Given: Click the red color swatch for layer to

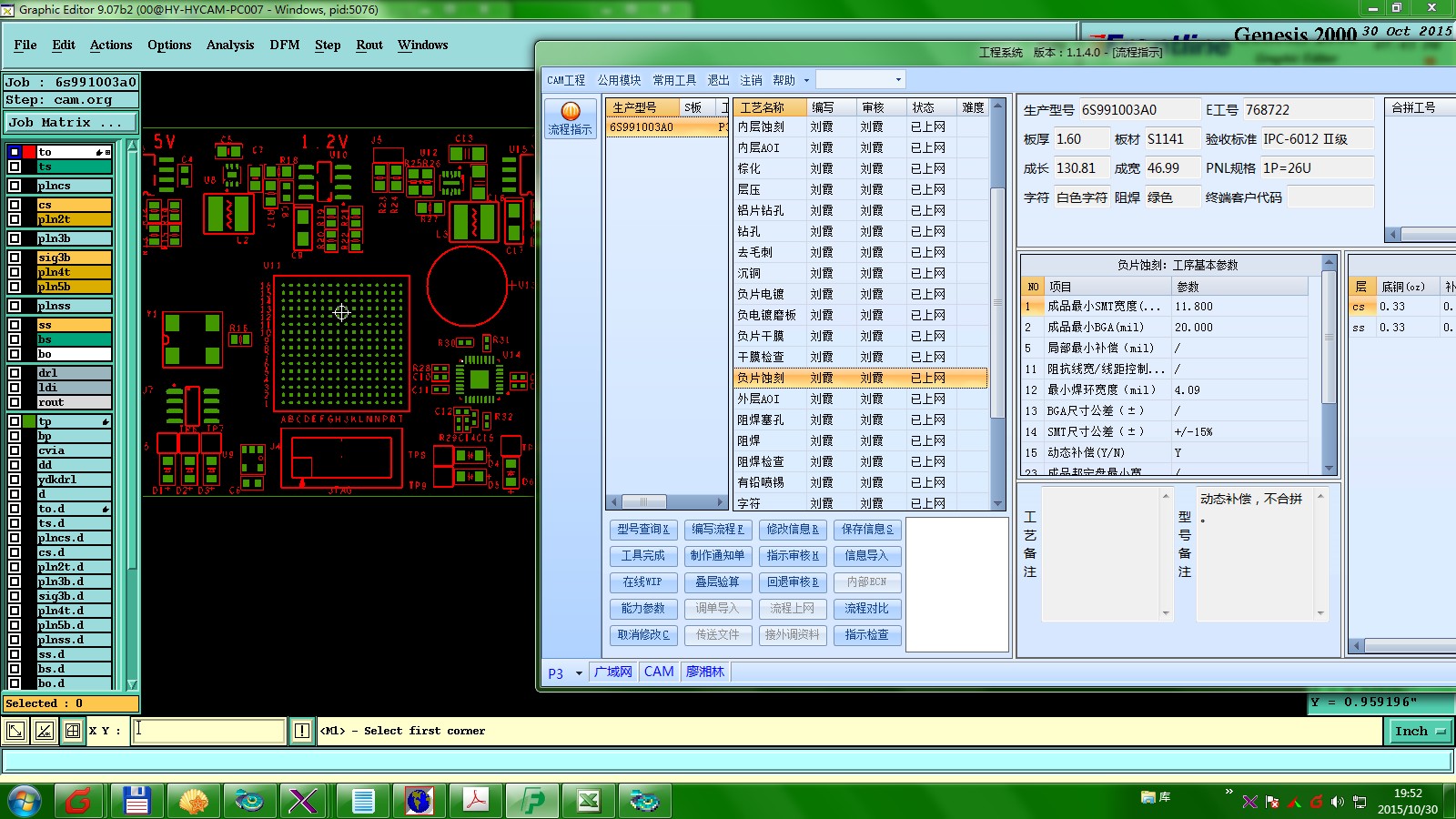Looking at the screenshot, I should point(28,152).
